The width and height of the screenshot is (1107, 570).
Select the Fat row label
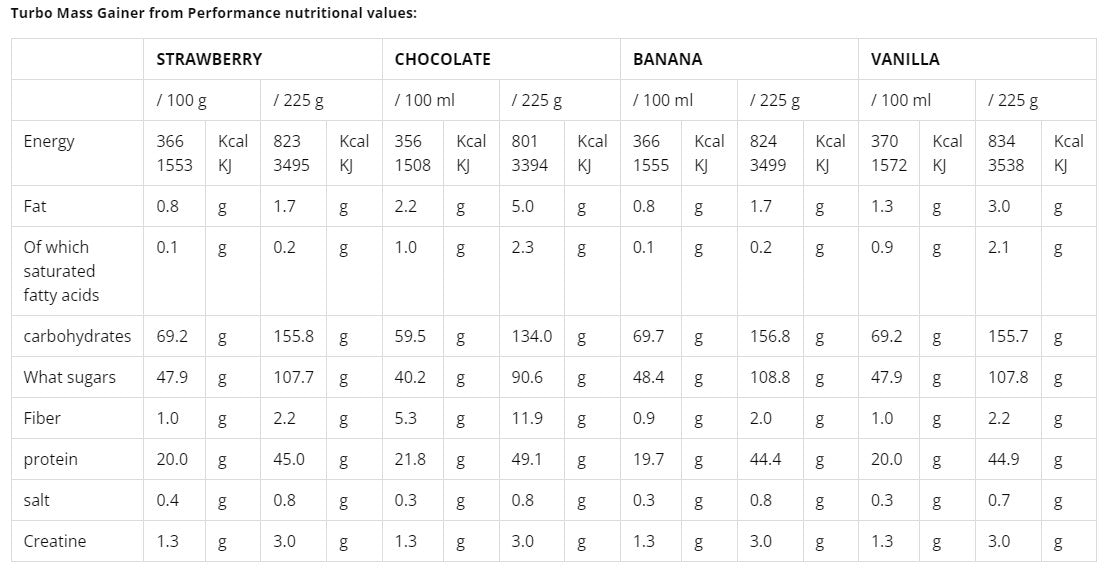35,206
